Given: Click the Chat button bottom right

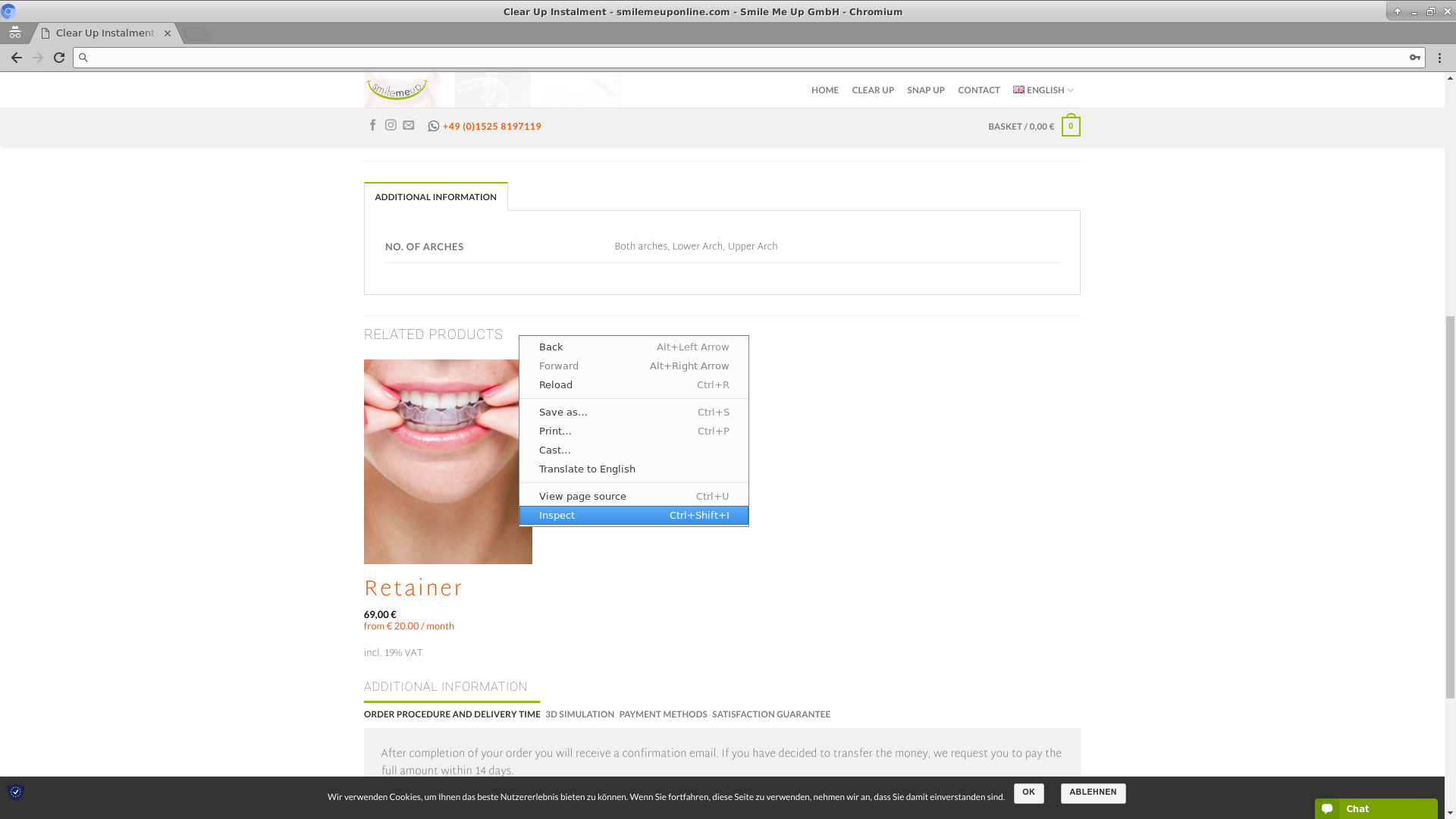Looking at the screenshot, I should pos(1376,808).
